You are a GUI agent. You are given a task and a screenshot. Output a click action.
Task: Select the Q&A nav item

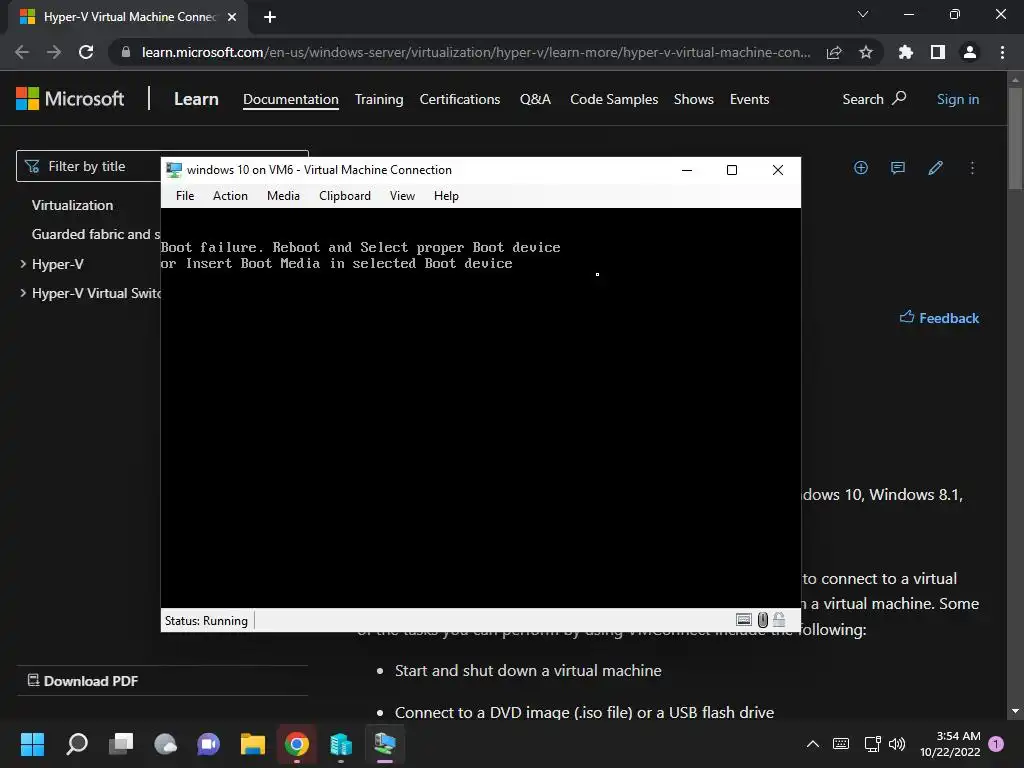535,99
